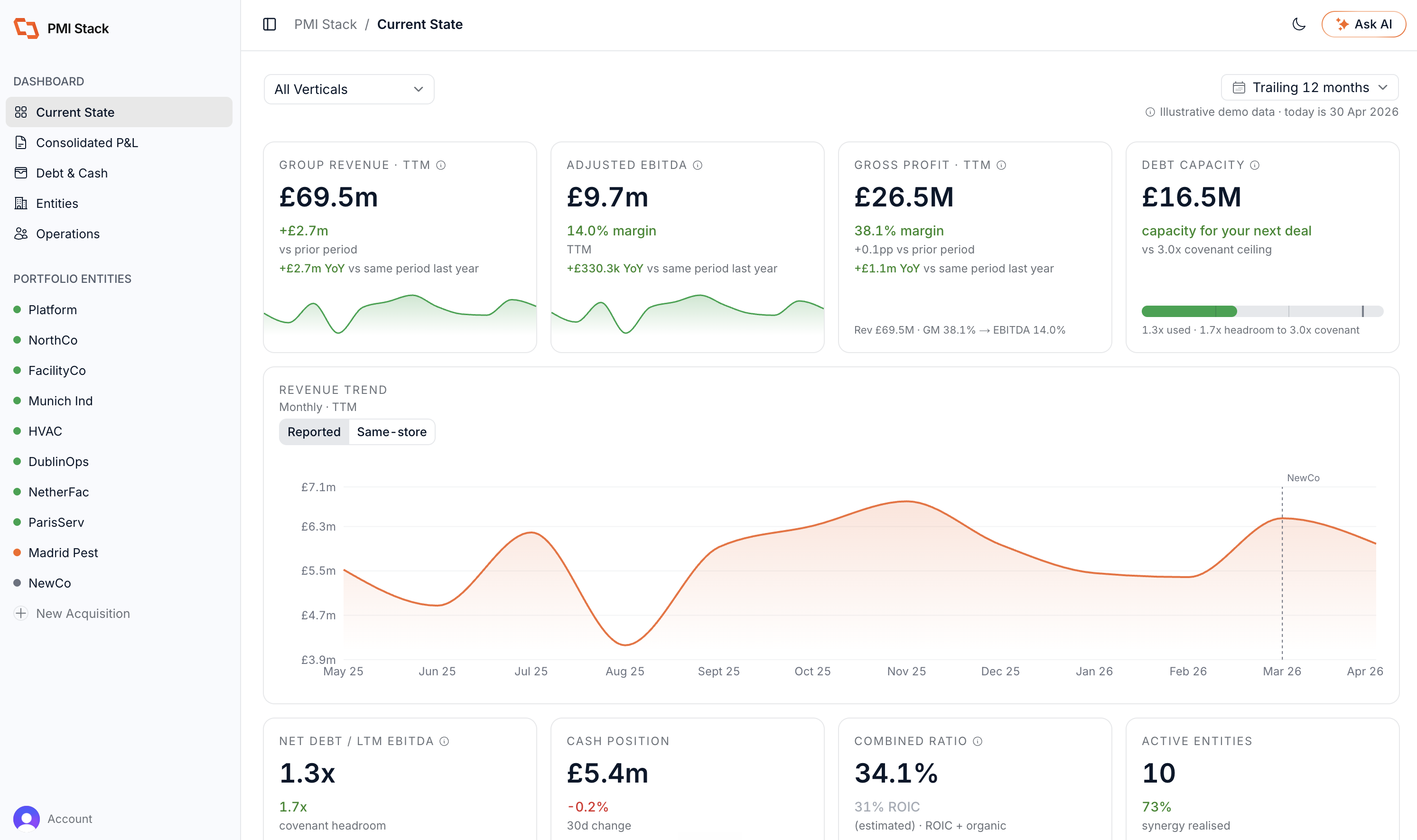
Task: Click the Entities building icon
Action: click(x=21, y=203)
